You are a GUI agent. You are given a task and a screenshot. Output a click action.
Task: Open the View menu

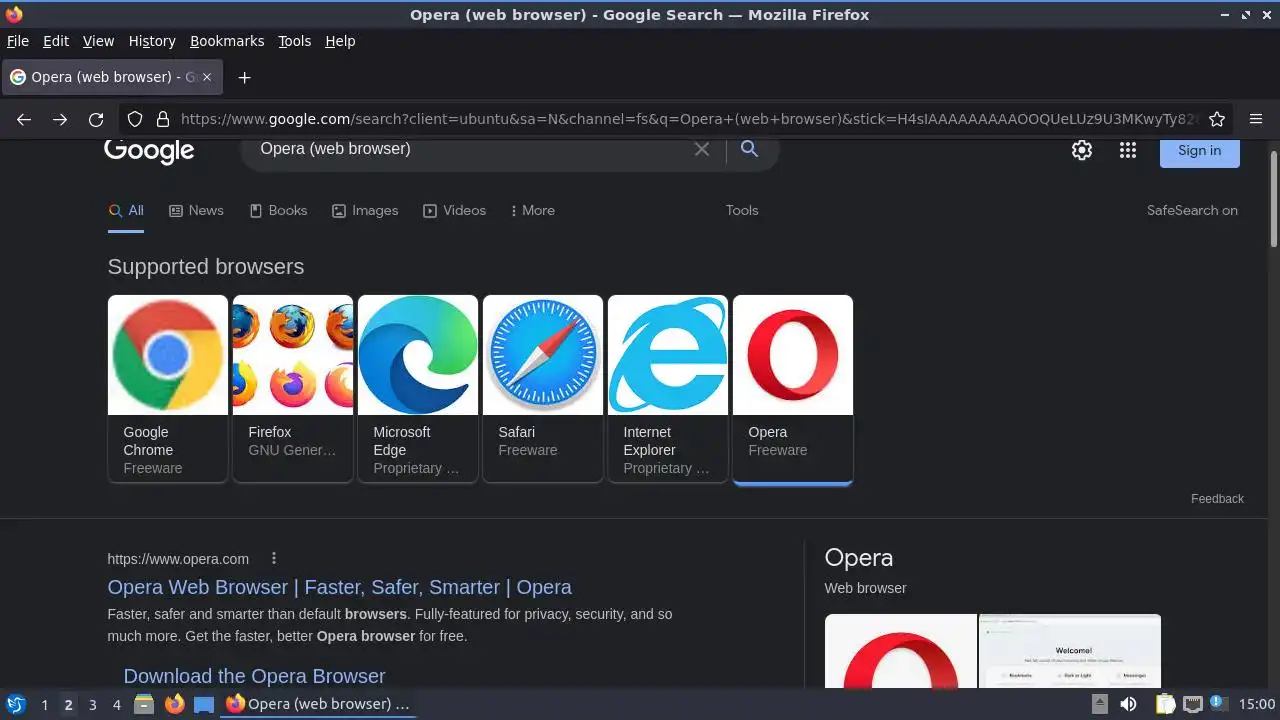(x=98, y=41)
